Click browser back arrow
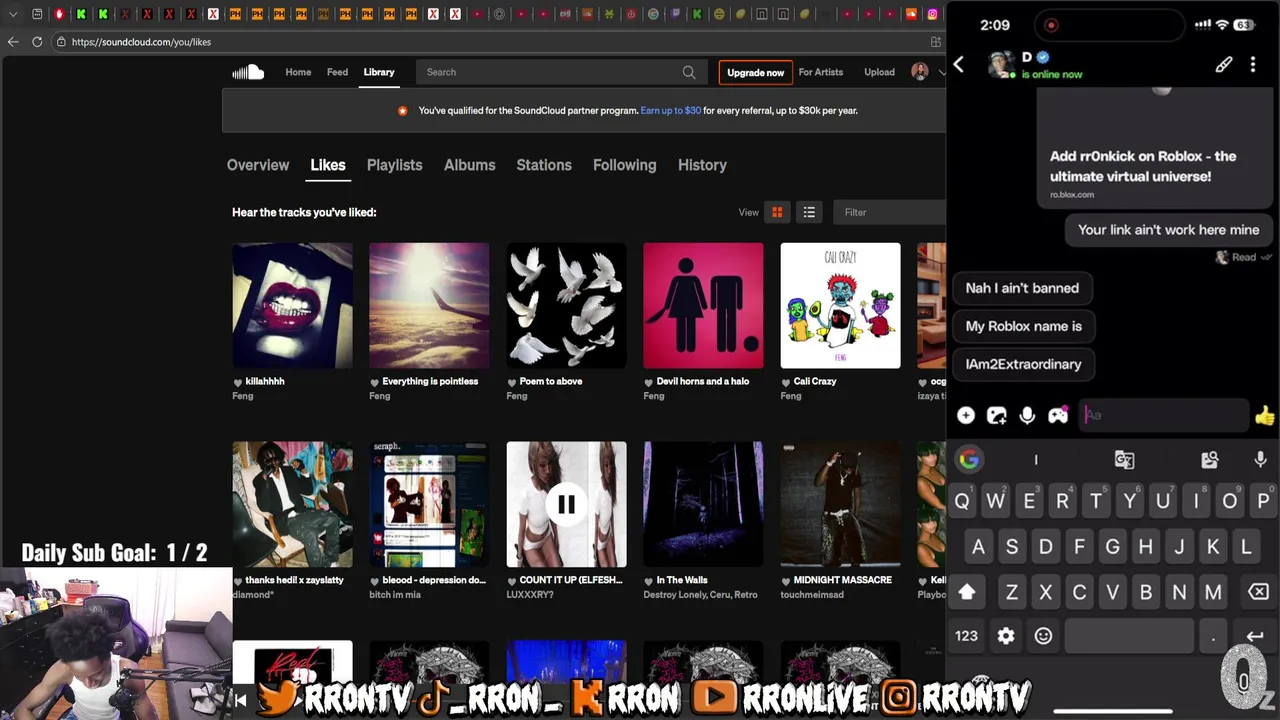This screenshot has height=720, width=1280. 13,42
